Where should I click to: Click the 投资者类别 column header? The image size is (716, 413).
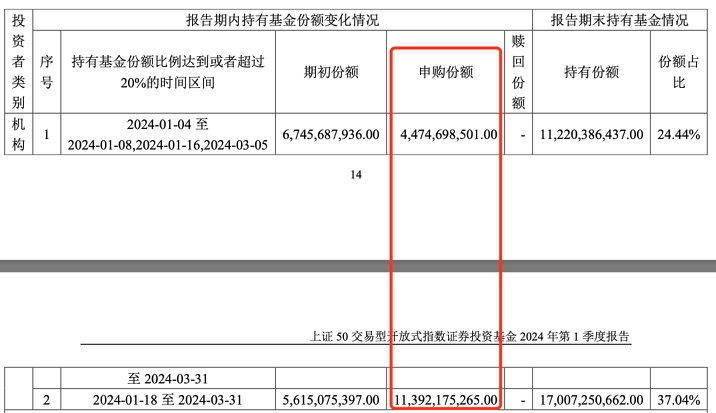18,62
